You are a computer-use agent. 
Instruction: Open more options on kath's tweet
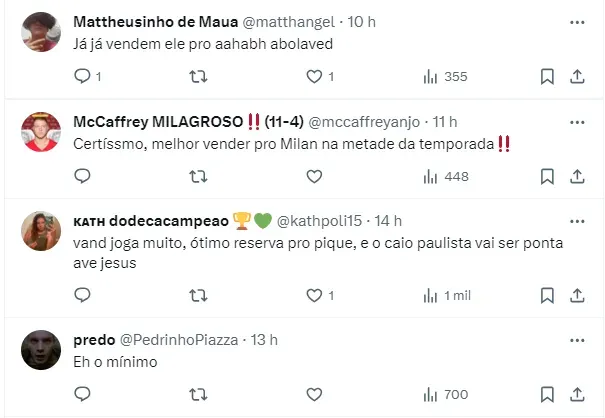click(577, 220)
